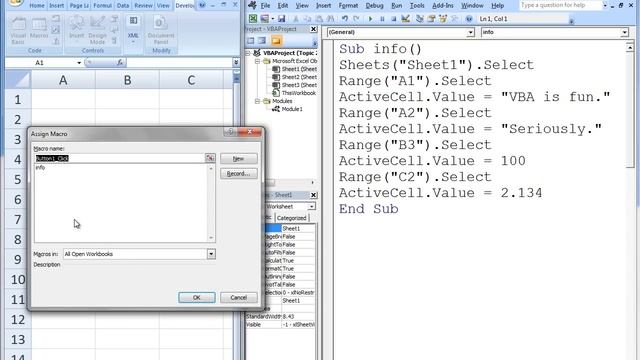Save the VBA project with the disk icon

coord(282,19)
